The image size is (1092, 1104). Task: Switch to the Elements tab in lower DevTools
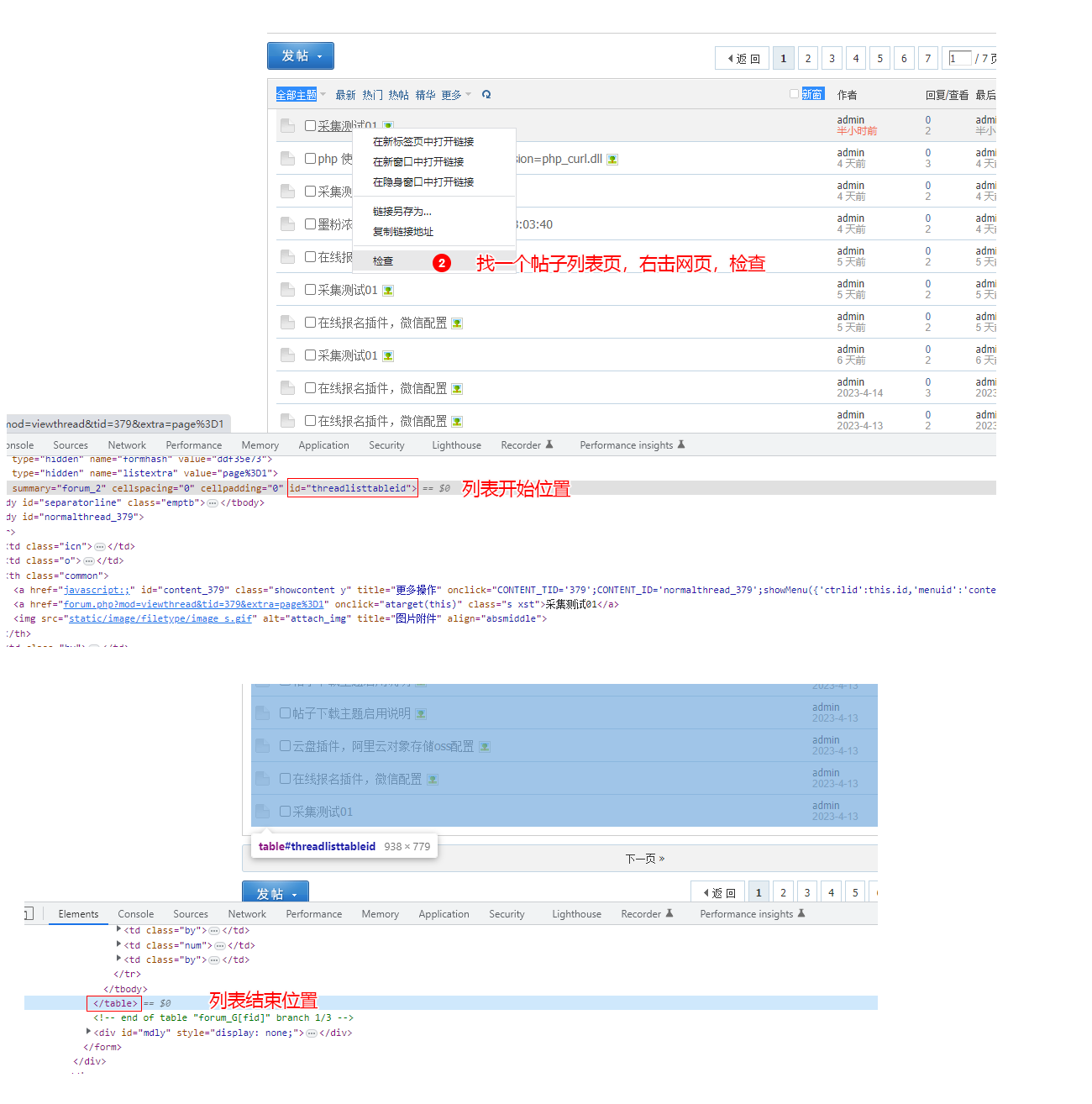[x=78, y=914]
